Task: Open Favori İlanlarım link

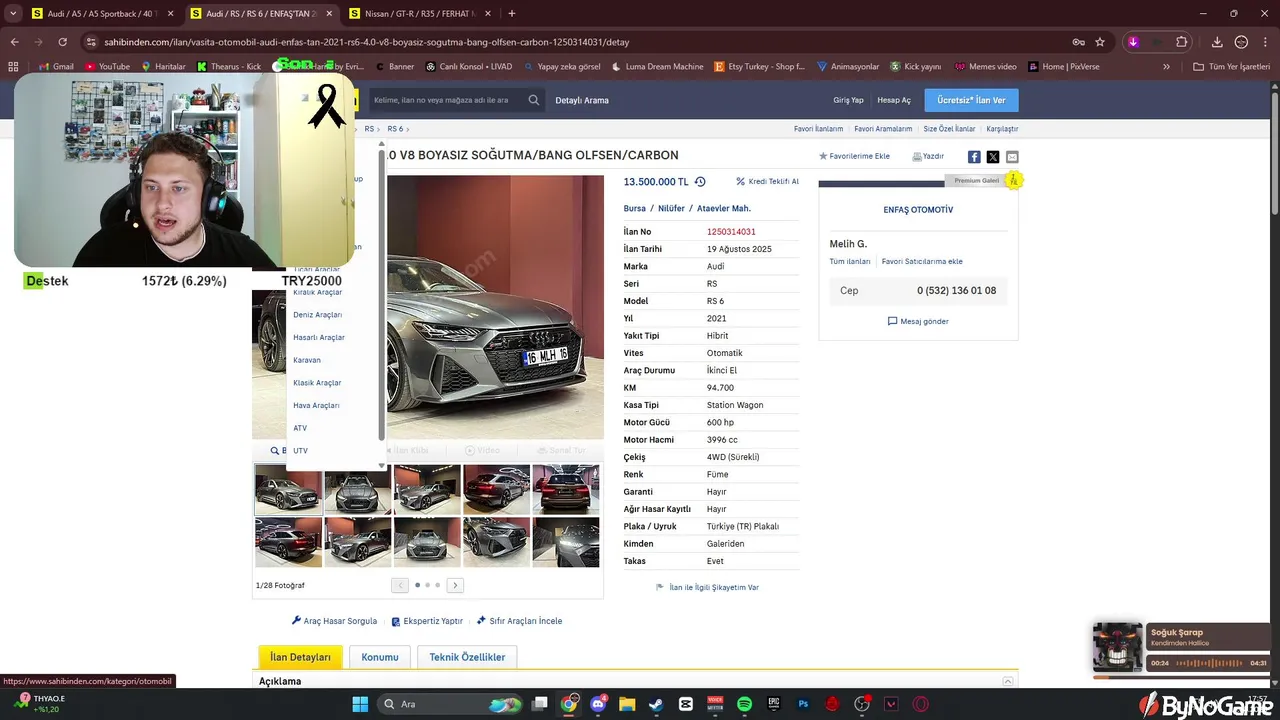Action: click(818, 129)
